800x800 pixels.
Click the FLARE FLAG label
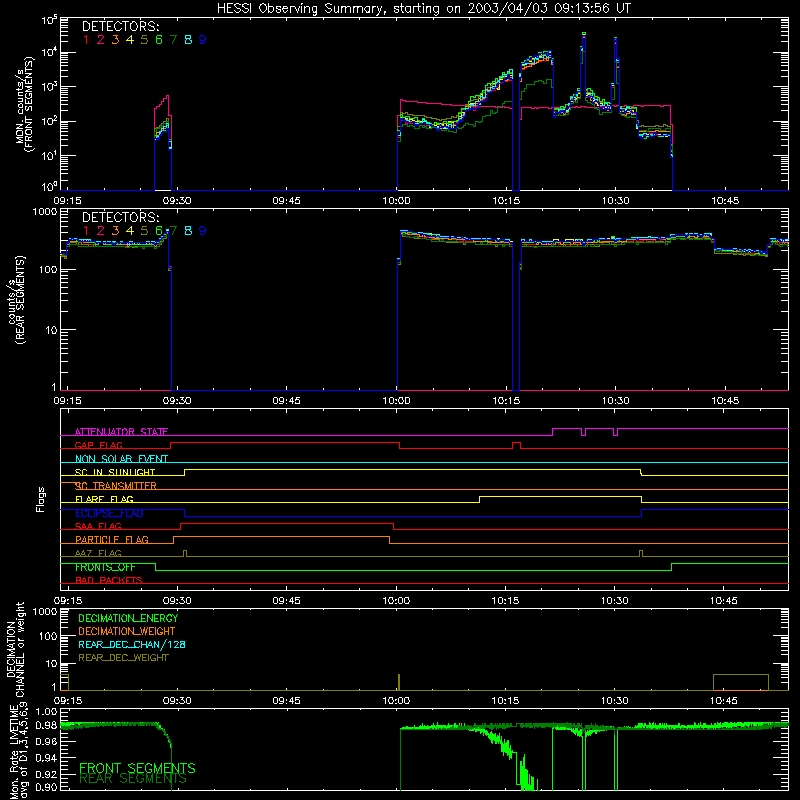tap(104, 499)
